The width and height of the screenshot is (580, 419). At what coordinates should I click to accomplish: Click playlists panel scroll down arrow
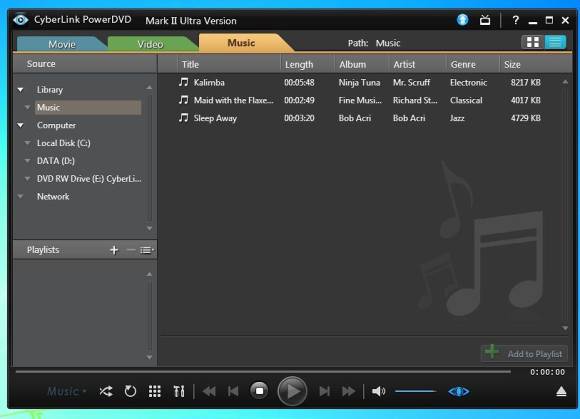149,357
